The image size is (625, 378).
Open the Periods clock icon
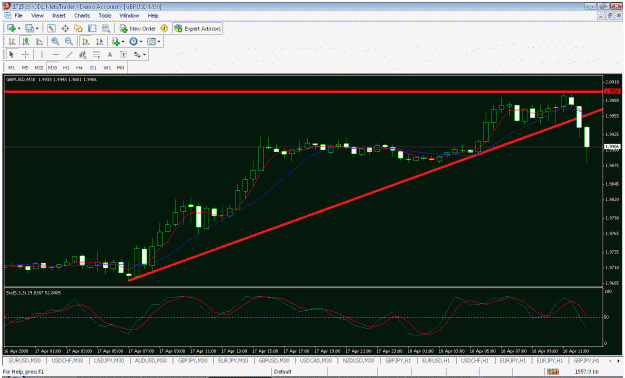134,41
